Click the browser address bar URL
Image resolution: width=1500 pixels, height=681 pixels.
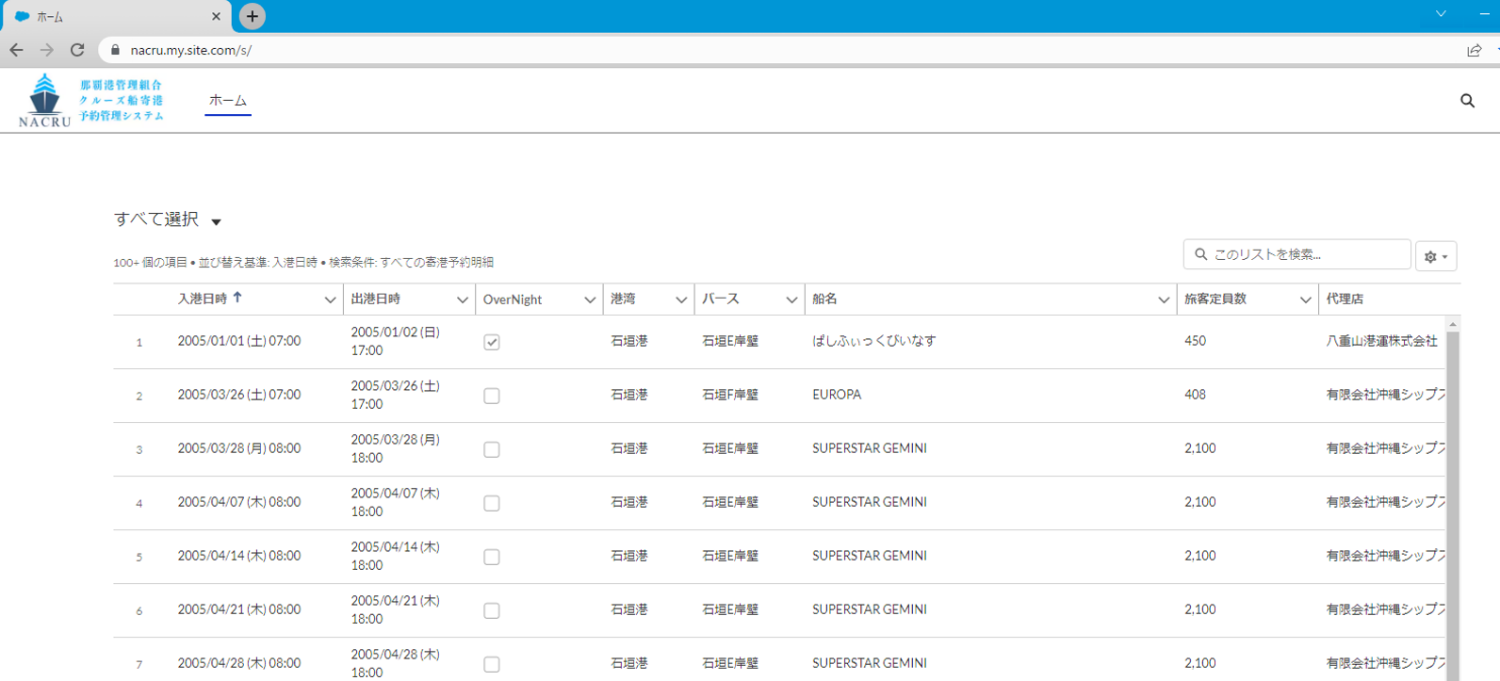click(x=190, y=50)
